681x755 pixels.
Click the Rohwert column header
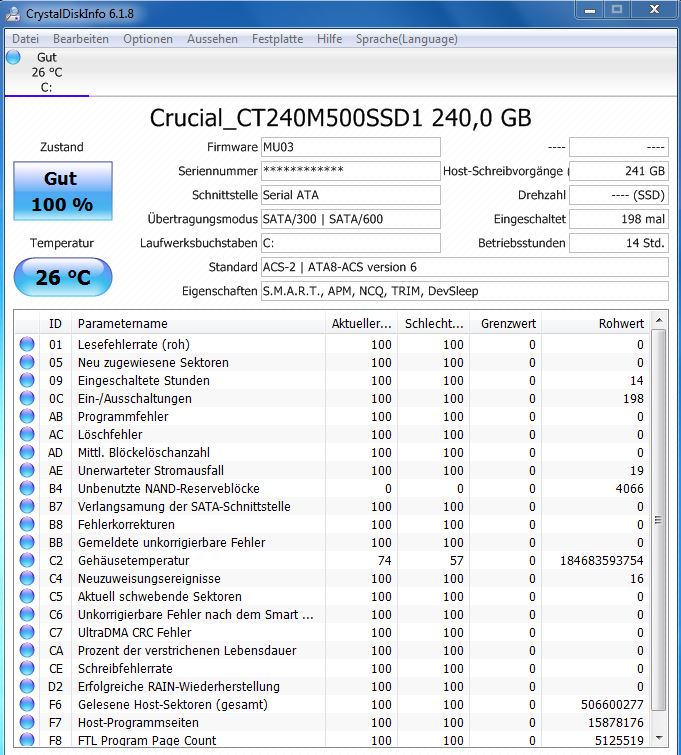(x=595, y=324)
